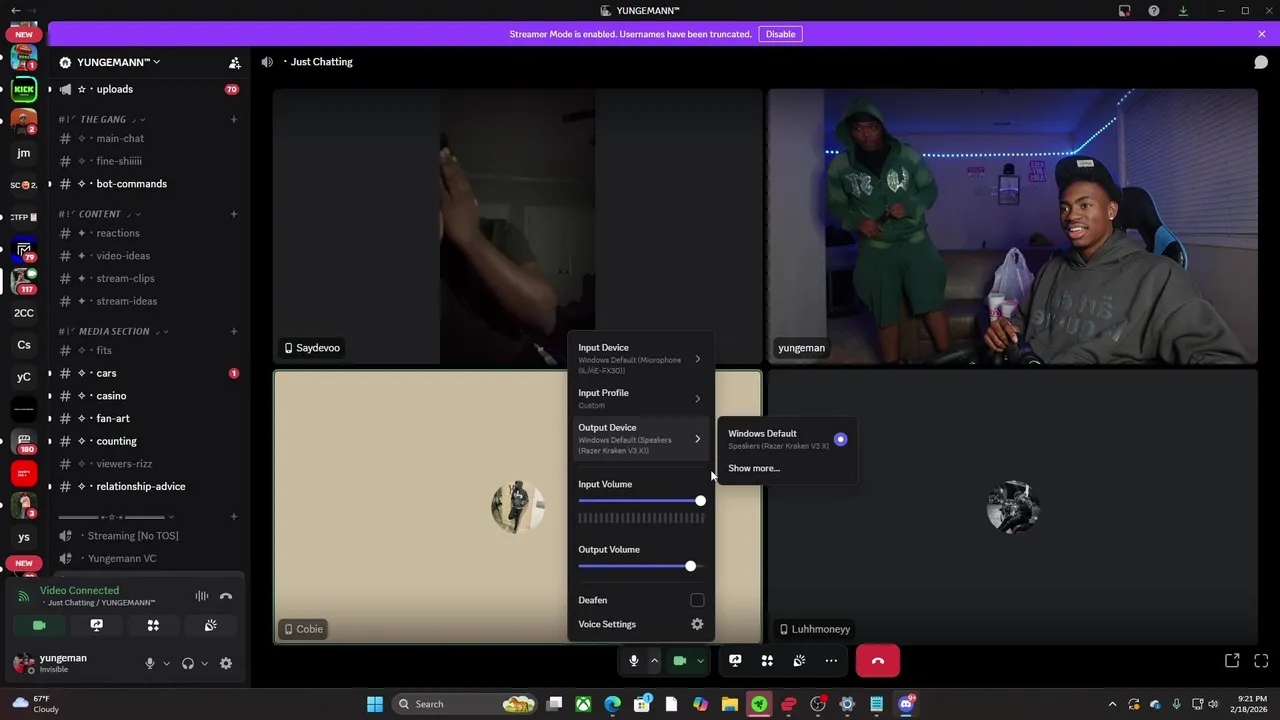Open soundboard in bottom call bar

pos(799,661)
